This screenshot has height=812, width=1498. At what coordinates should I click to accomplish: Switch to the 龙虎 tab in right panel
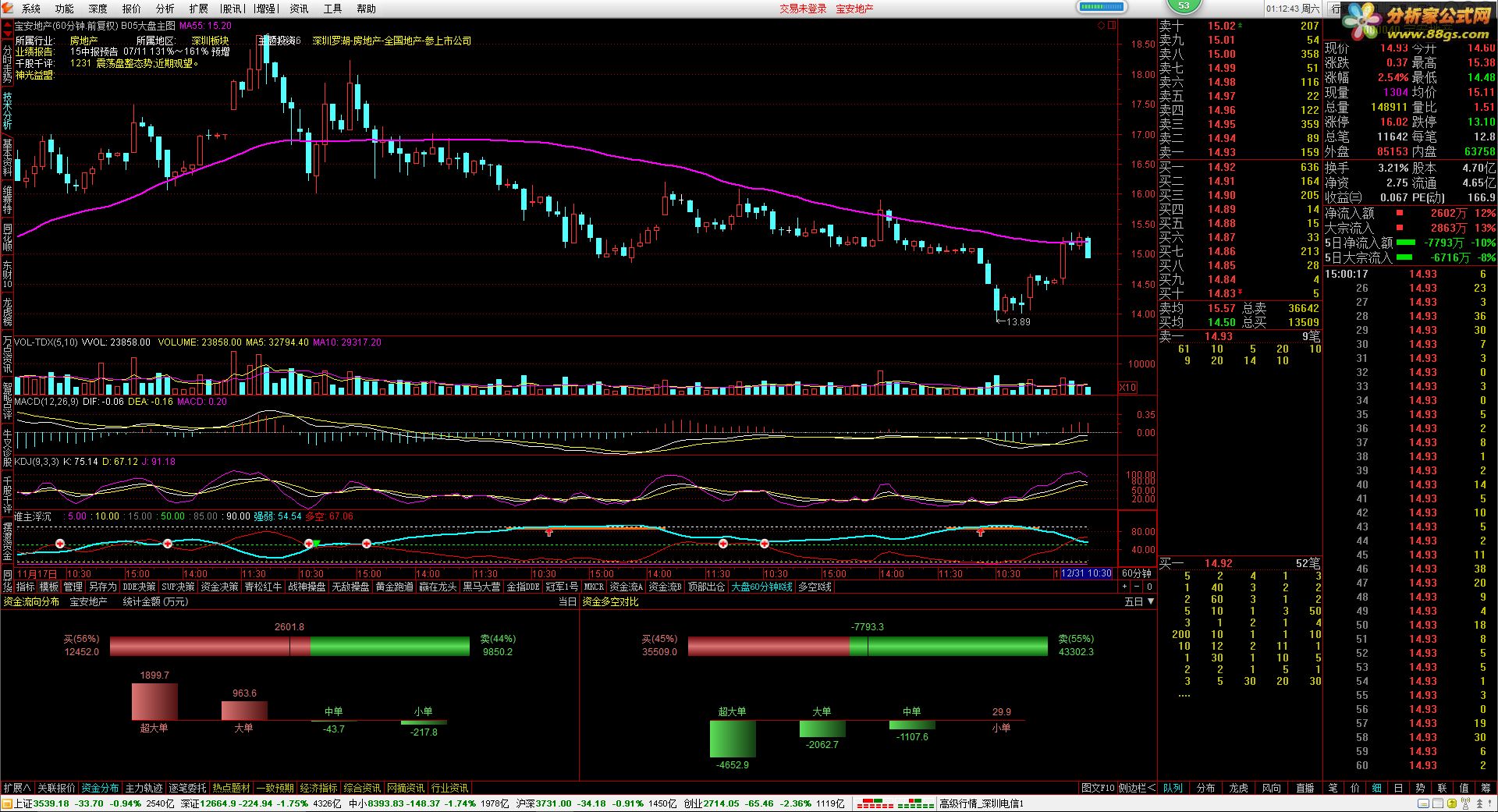tap(1239, 788)
